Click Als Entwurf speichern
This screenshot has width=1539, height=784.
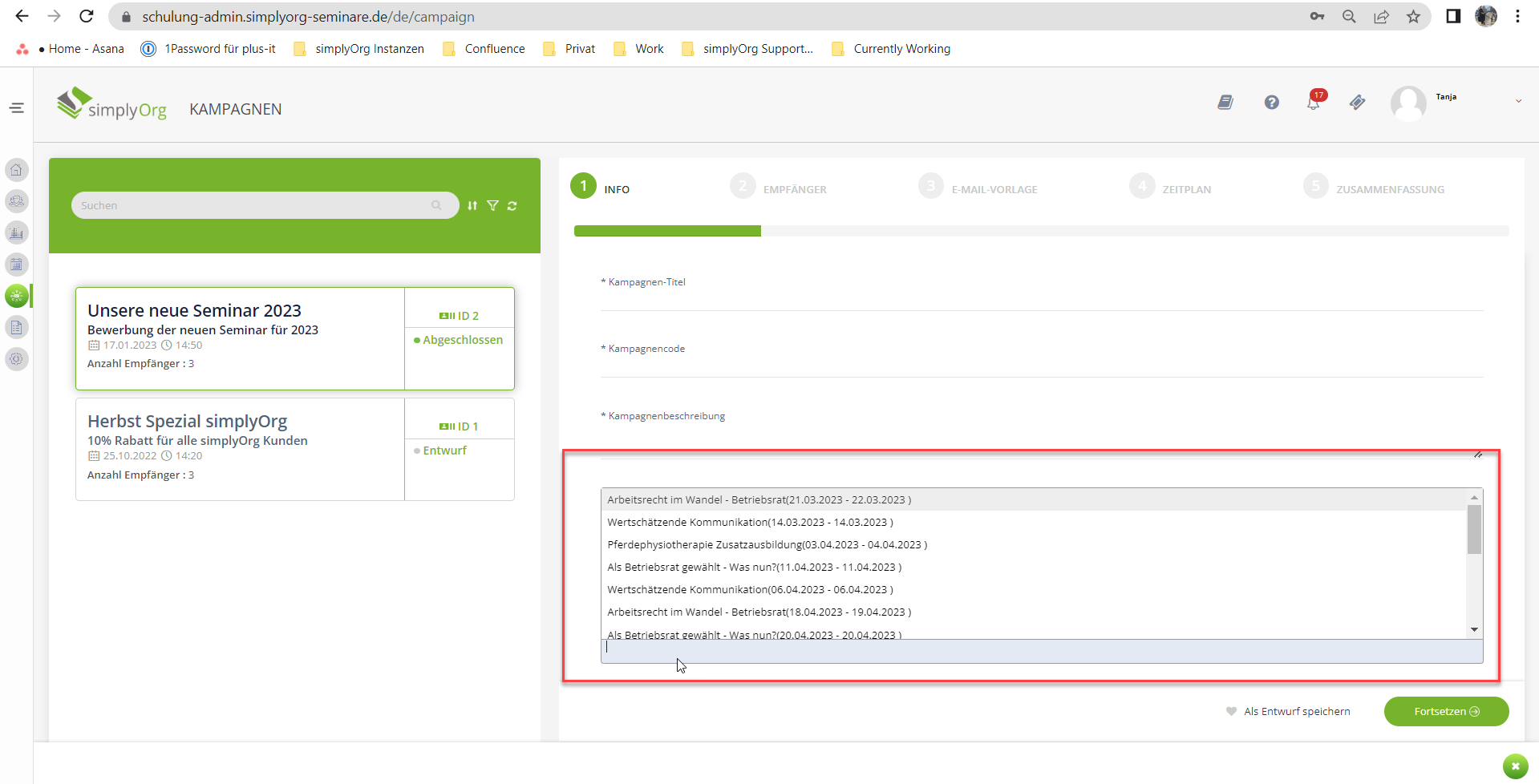tap(1296, 712)
